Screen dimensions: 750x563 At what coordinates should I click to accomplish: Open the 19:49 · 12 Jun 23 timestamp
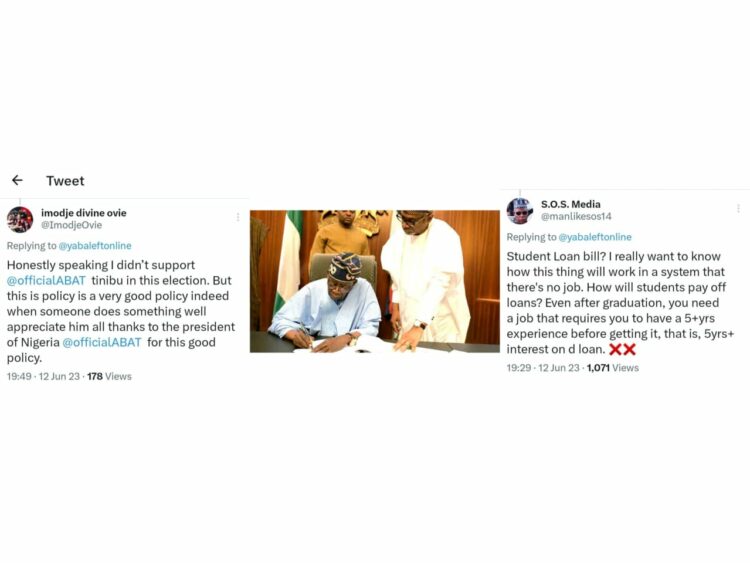(43, 376)
